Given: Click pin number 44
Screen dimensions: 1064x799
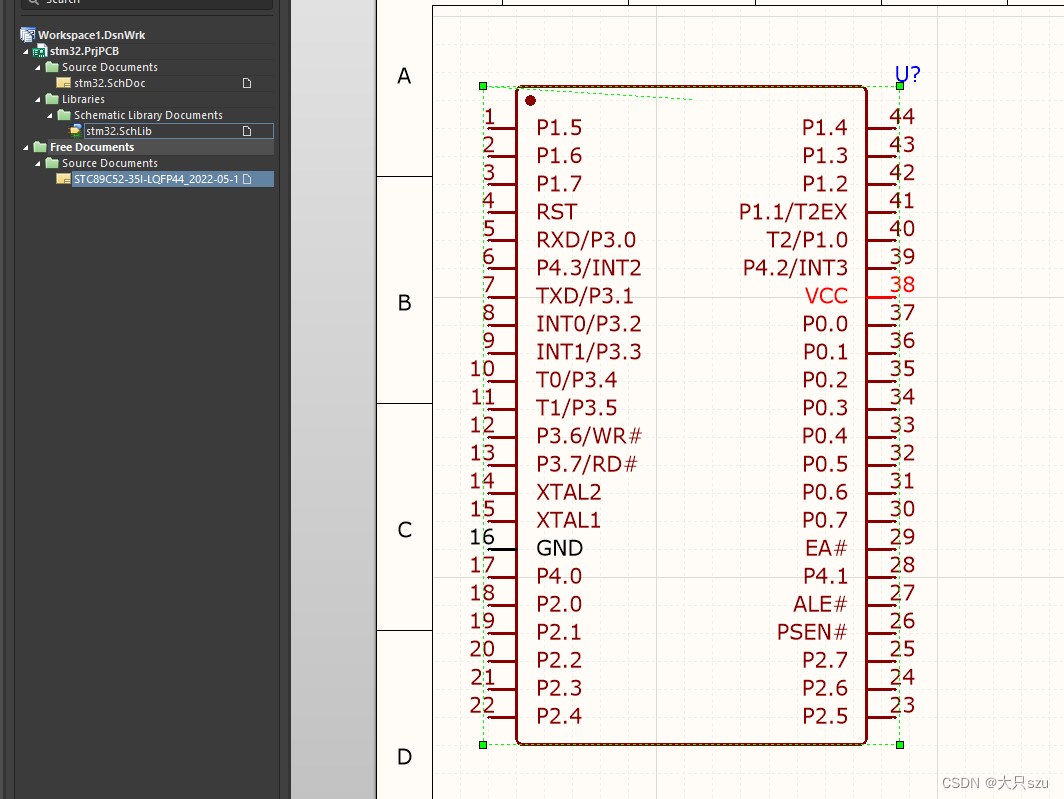Looking at the screenshot, I should [902, 116].
